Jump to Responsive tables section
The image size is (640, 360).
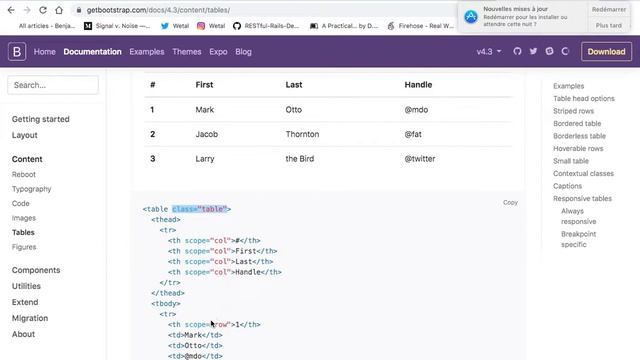click(x=582, y=198)
